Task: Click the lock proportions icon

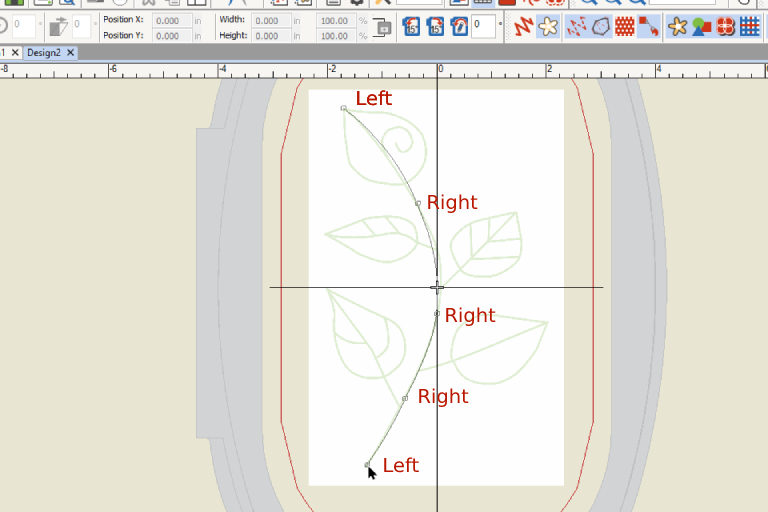Action: click(382, 27)
